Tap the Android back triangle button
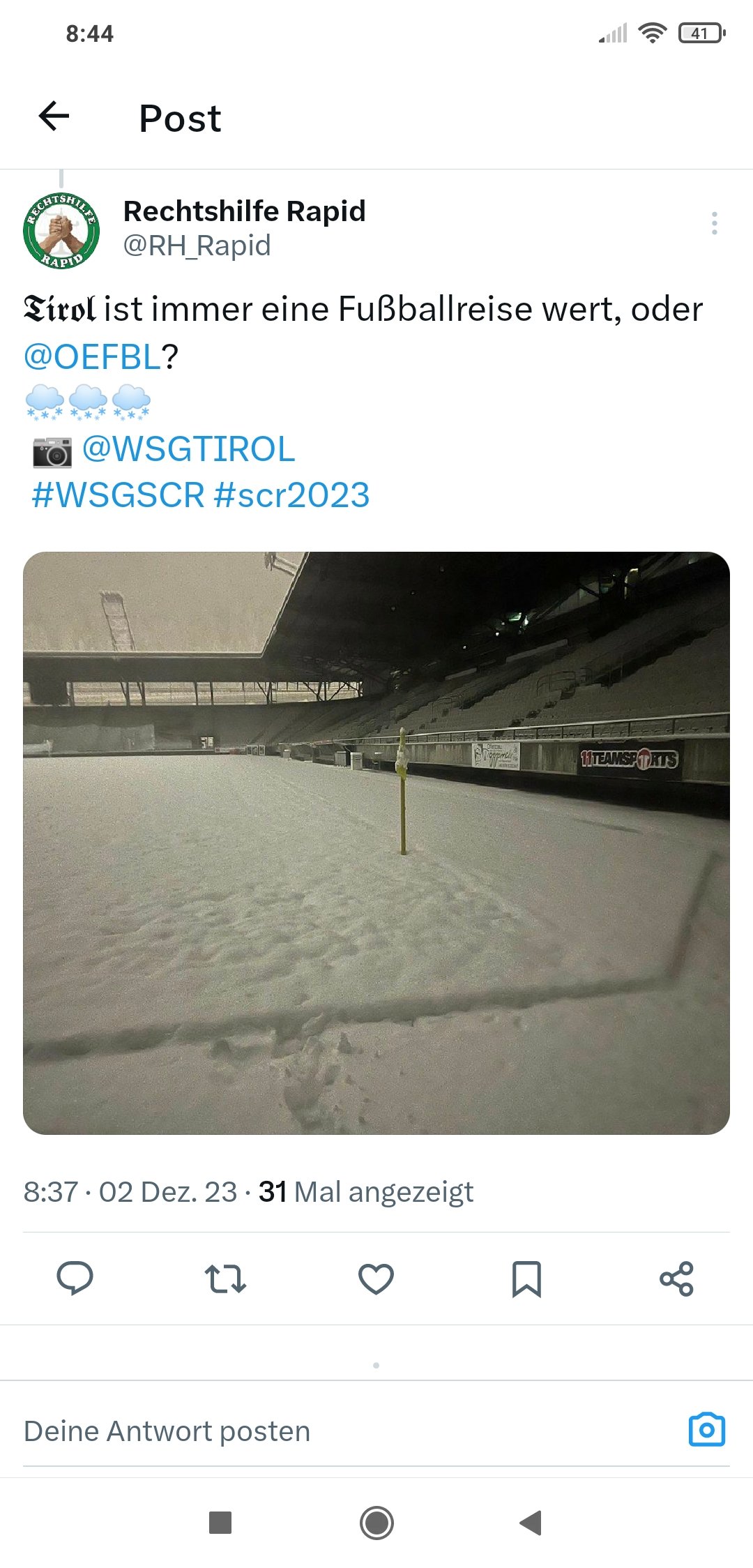This screenshot has height=1568, width=753. coord(531,1523)
